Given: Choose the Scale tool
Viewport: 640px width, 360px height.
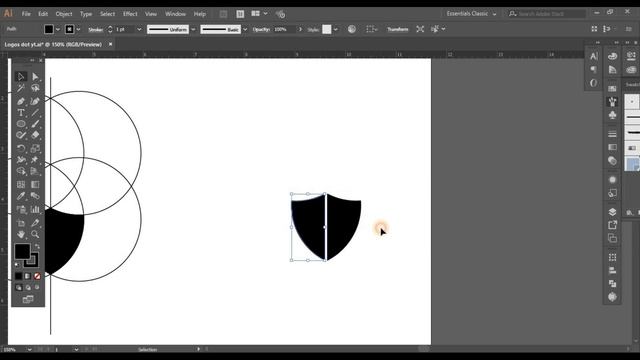Looking at the screenshot, I should (35, 148).
